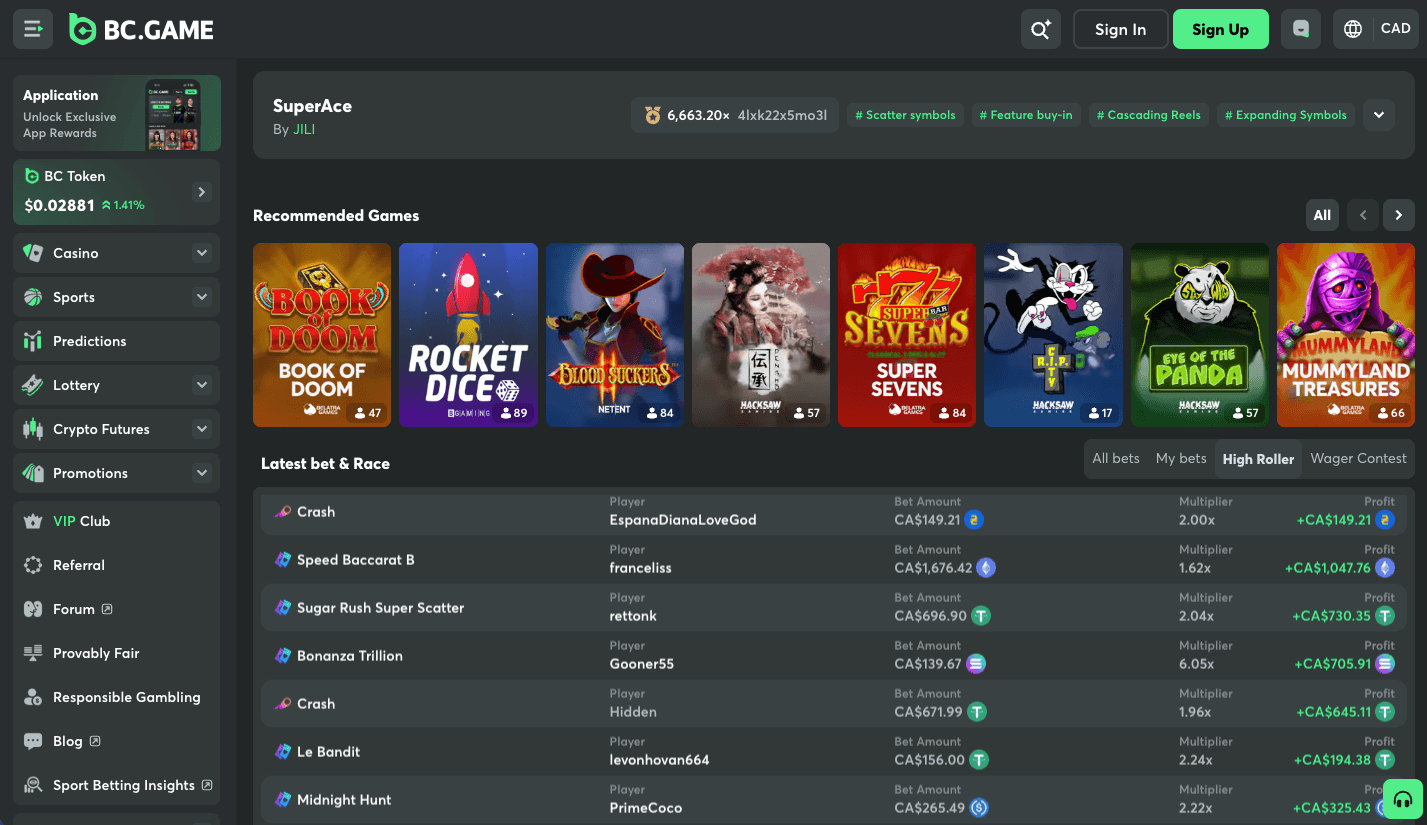Click player name franceliss

click(x=641, y=568)
